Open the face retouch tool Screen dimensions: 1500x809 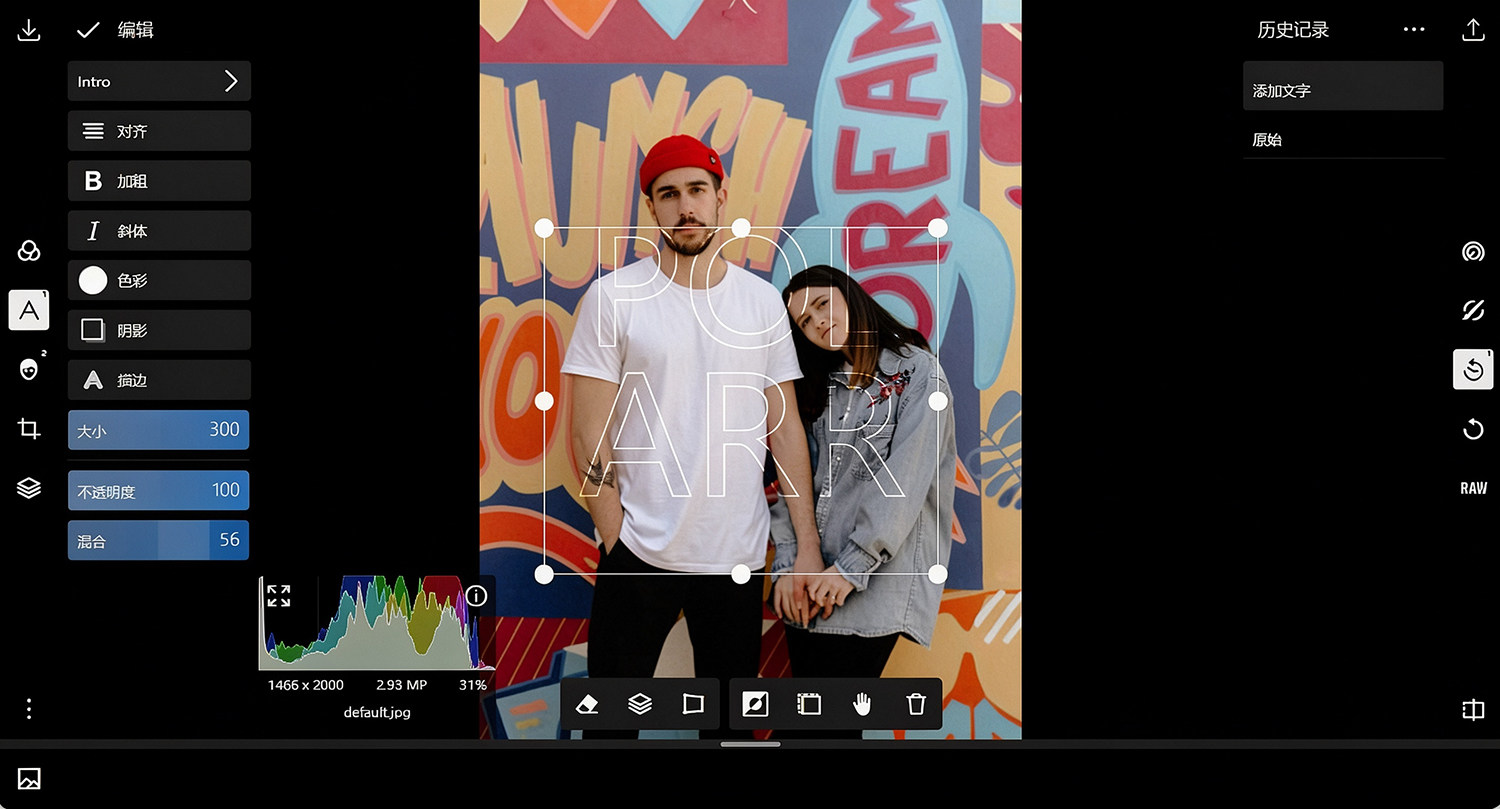click(x=29, y=369)
